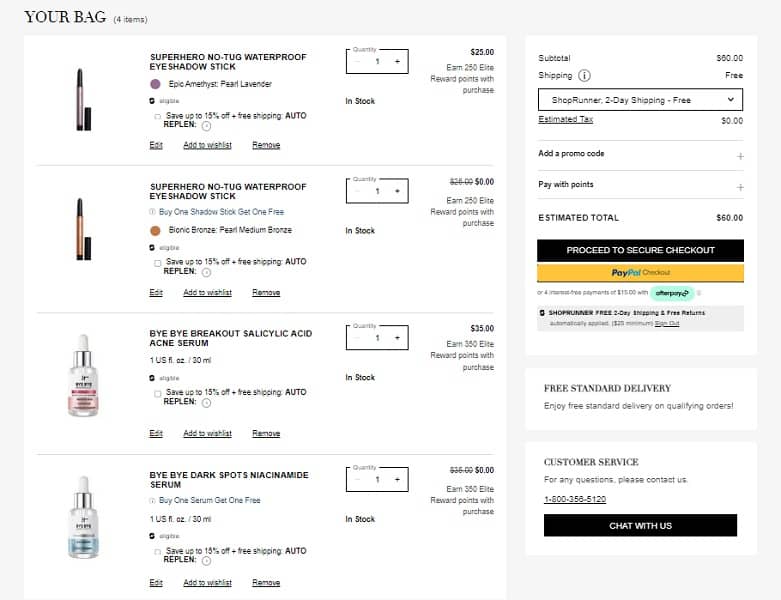
Task: Click the info icon next to afterpay
Action: click(x=699, y=293)
